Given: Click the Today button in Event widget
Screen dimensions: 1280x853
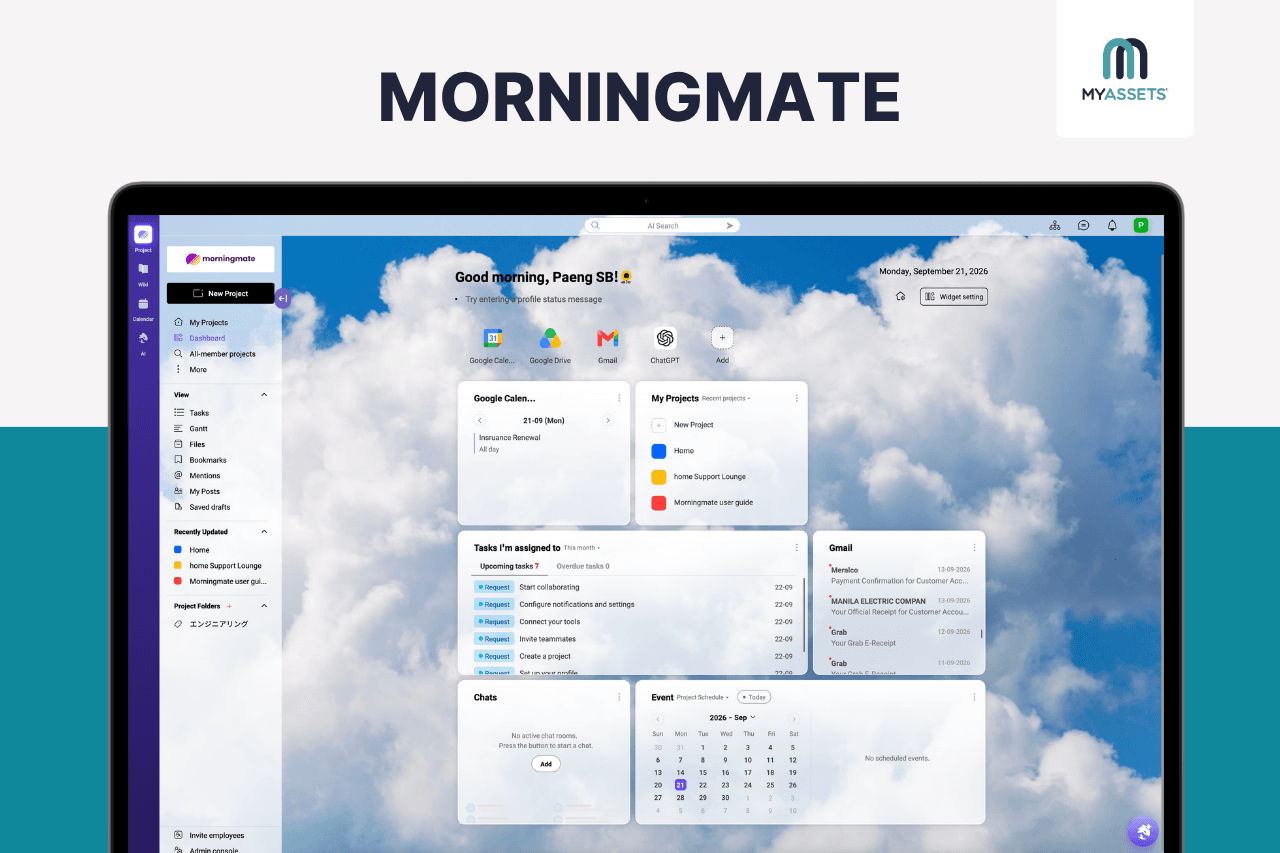Looking at the screenshot, I should pyautogui.click(x=754, y=697).
